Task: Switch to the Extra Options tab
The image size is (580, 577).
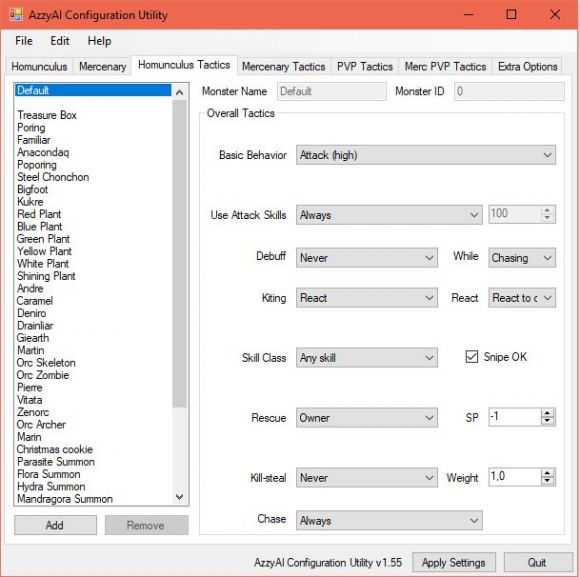Action: (x=527, y=67)
